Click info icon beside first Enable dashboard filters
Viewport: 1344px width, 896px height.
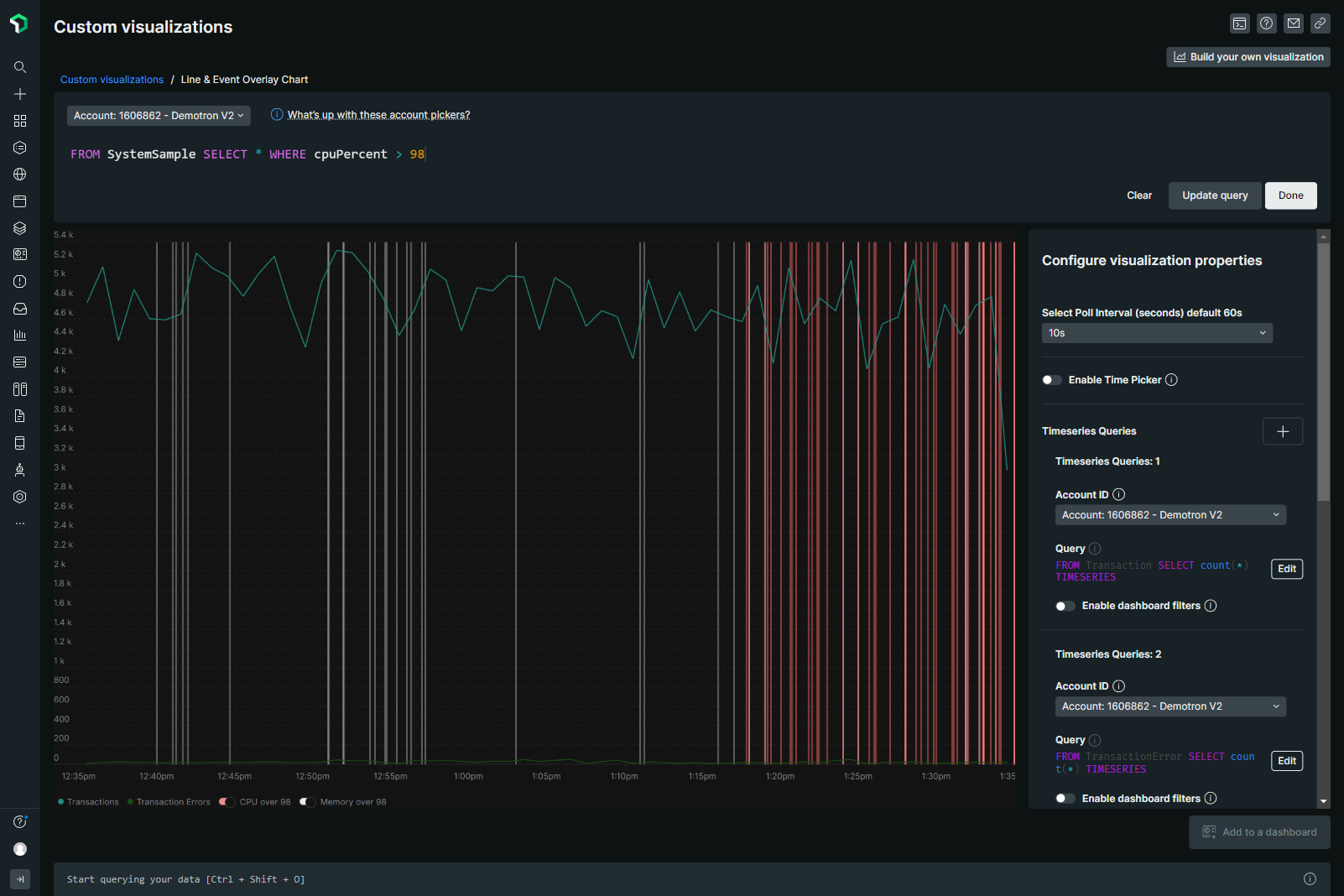pos(1211,606)
